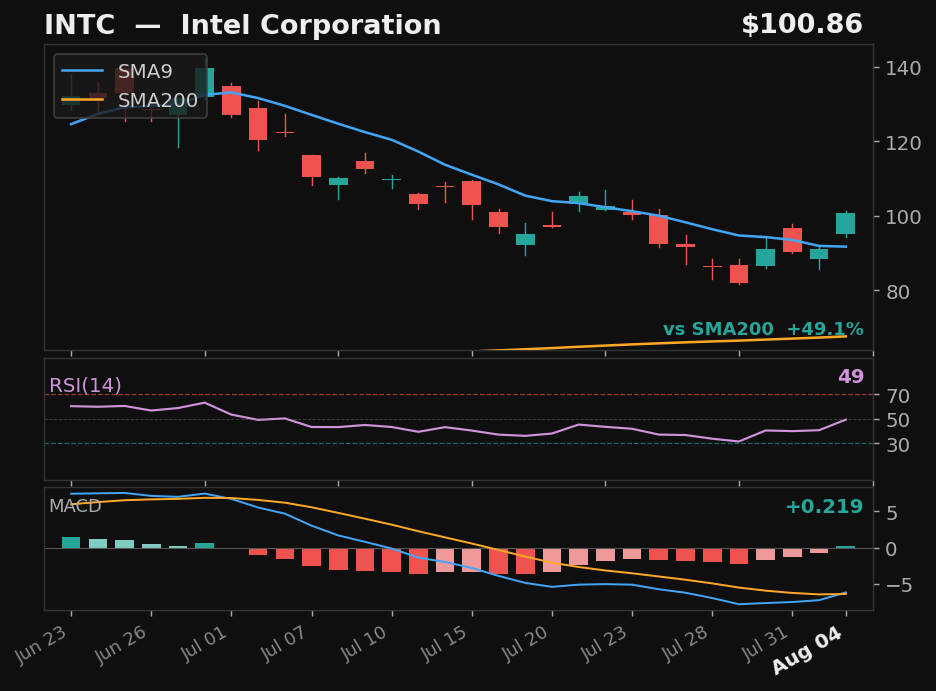Click the blue SMA9 legend line swatch
The width and height of the screenshot is (936, 691).
point(82,71)
